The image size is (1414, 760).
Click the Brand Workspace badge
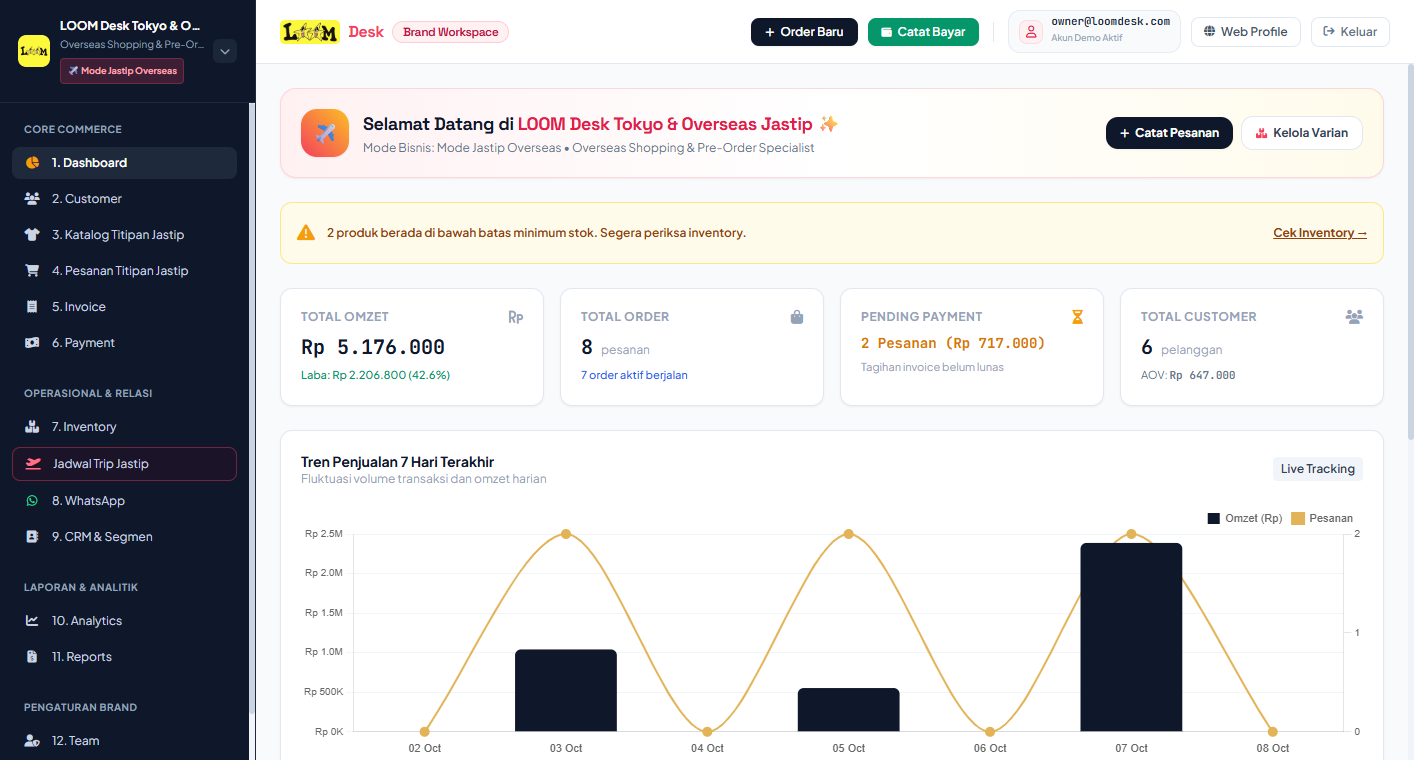(x=450, y=32)
